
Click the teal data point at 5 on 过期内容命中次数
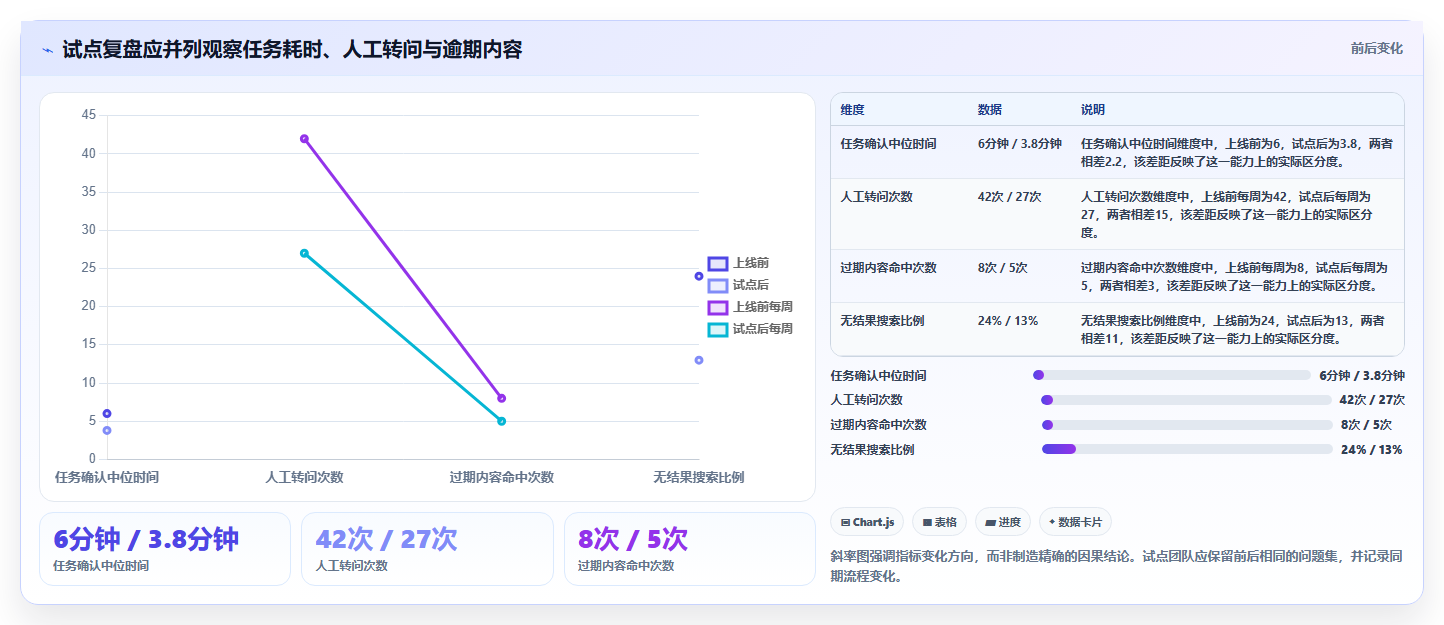point(501,421)
